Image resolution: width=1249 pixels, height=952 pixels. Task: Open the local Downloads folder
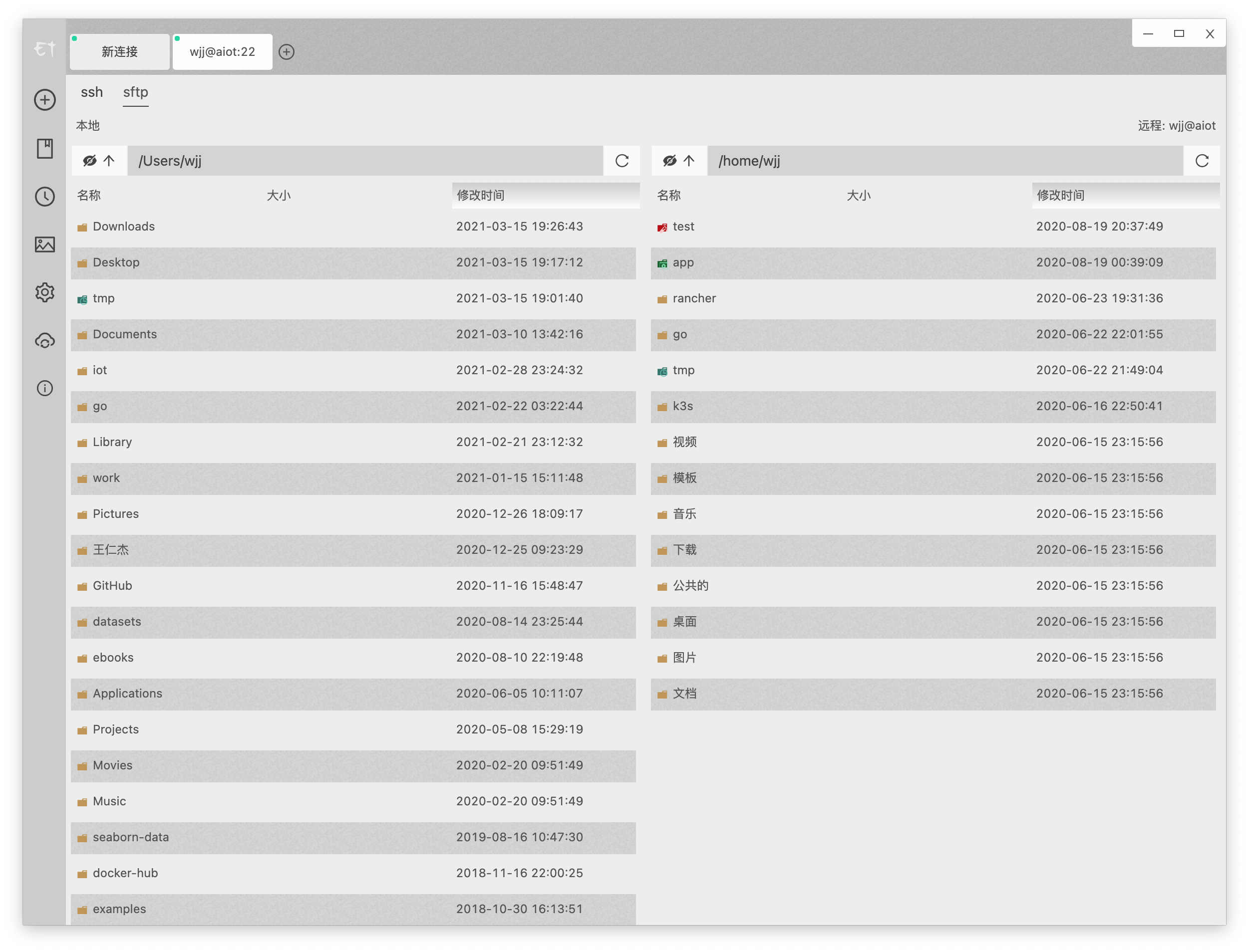(124, 227)
